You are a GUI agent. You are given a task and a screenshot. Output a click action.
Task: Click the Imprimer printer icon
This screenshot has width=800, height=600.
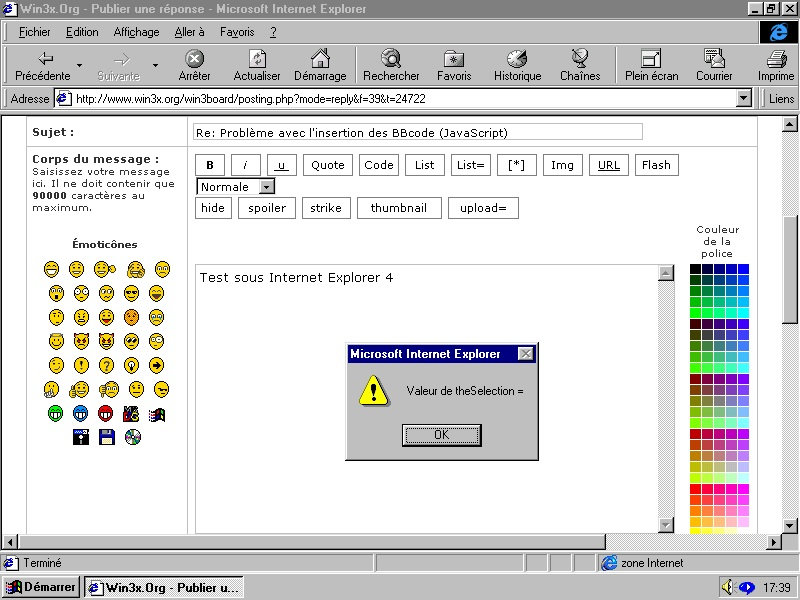(x=777, y=59)
